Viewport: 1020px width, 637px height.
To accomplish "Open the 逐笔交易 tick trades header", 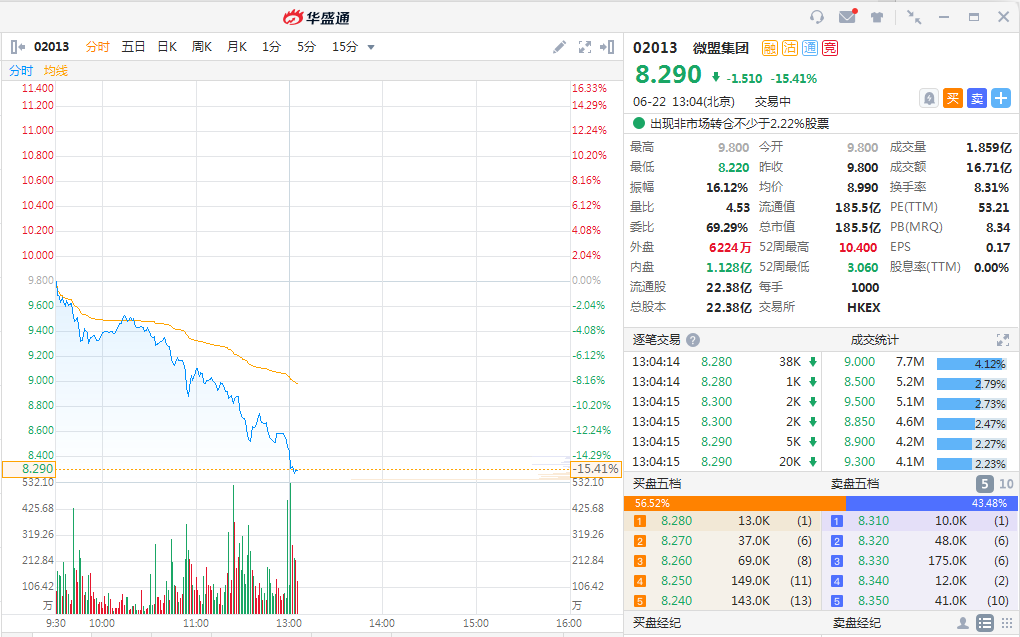I will 656,340.
